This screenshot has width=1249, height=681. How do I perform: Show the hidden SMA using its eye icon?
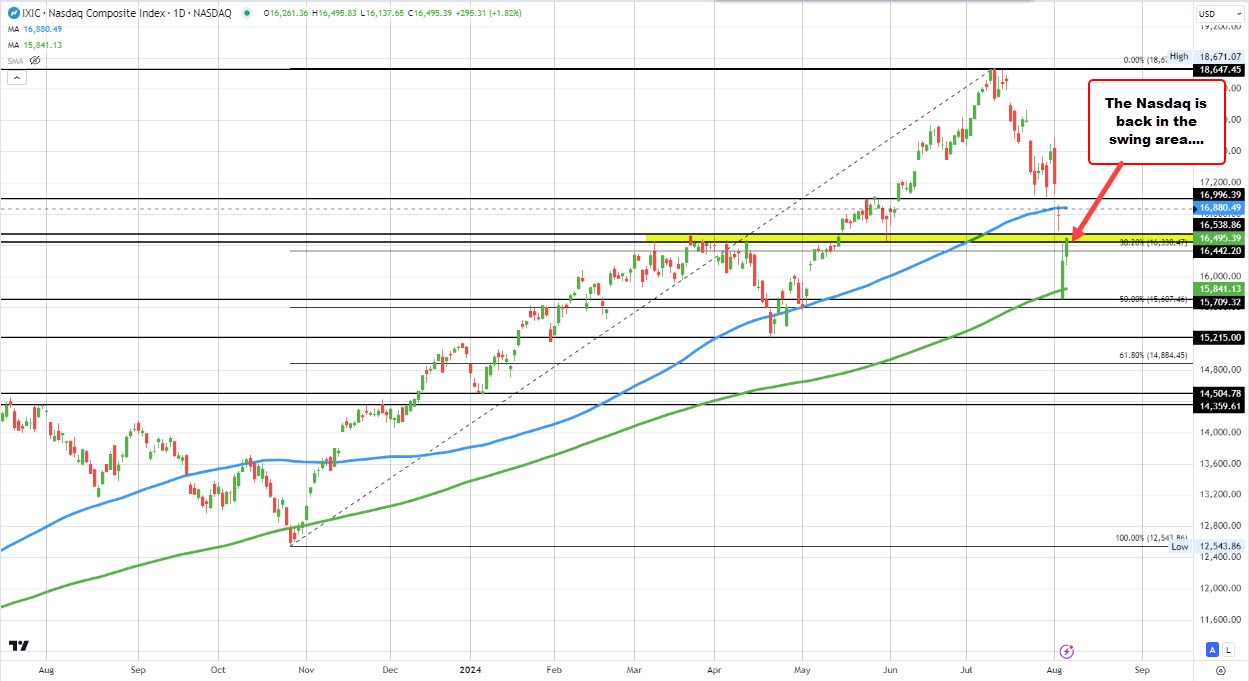(34, 61)
